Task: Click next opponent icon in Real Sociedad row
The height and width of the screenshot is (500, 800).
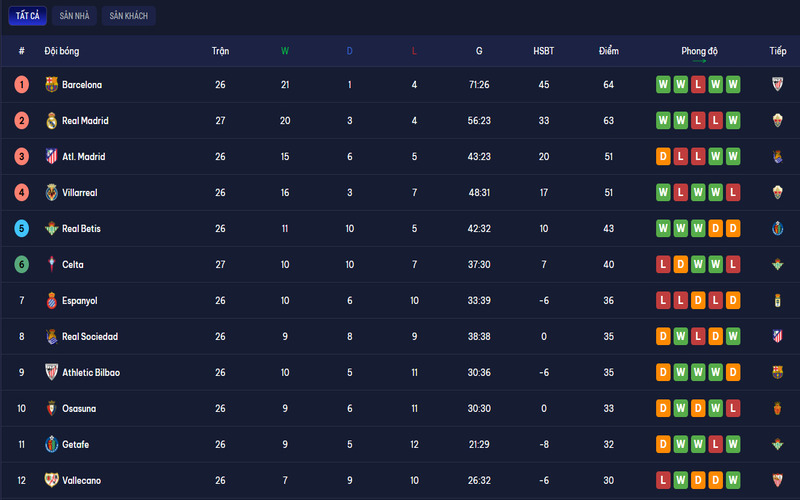Action: click(x=777, y=337)
